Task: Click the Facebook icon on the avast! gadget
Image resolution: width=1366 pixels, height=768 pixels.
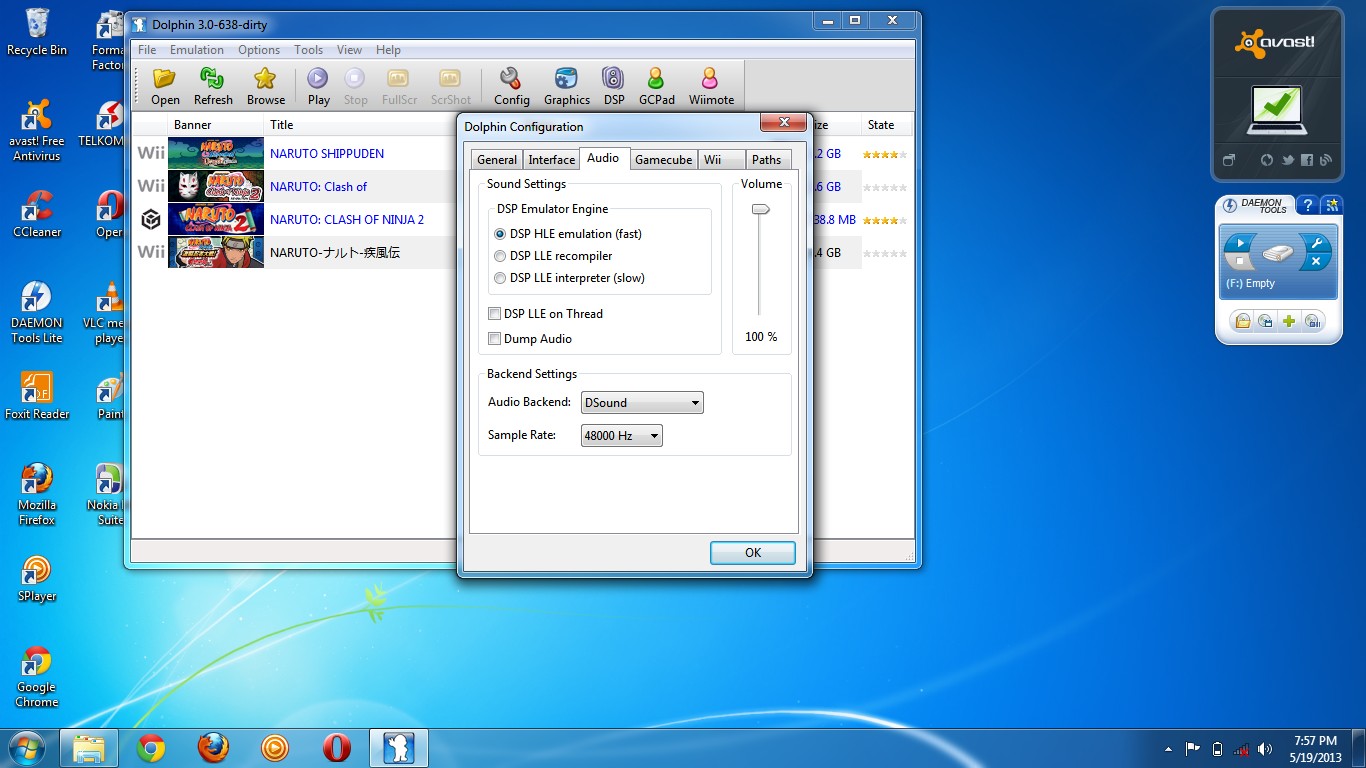Action: (1307, 160)
